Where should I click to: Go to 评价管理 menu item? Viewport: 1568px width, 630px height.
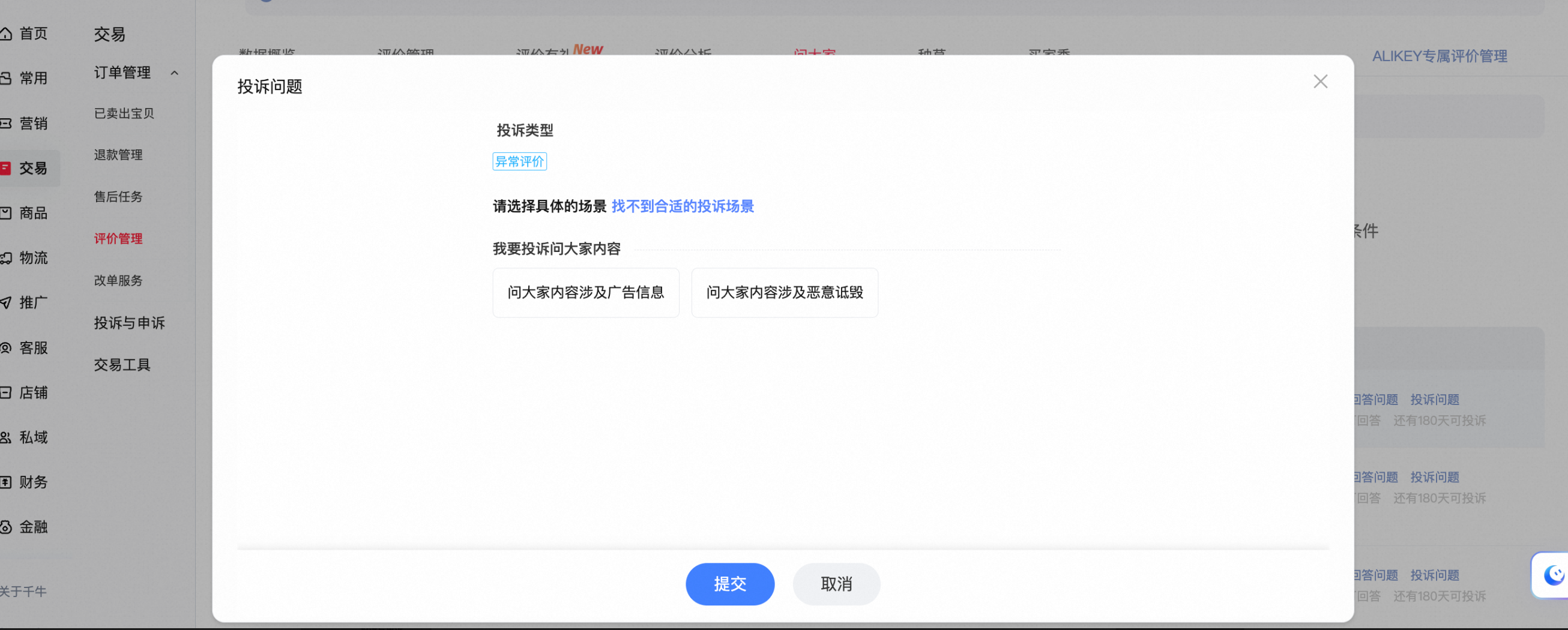(x=118, y=239)
